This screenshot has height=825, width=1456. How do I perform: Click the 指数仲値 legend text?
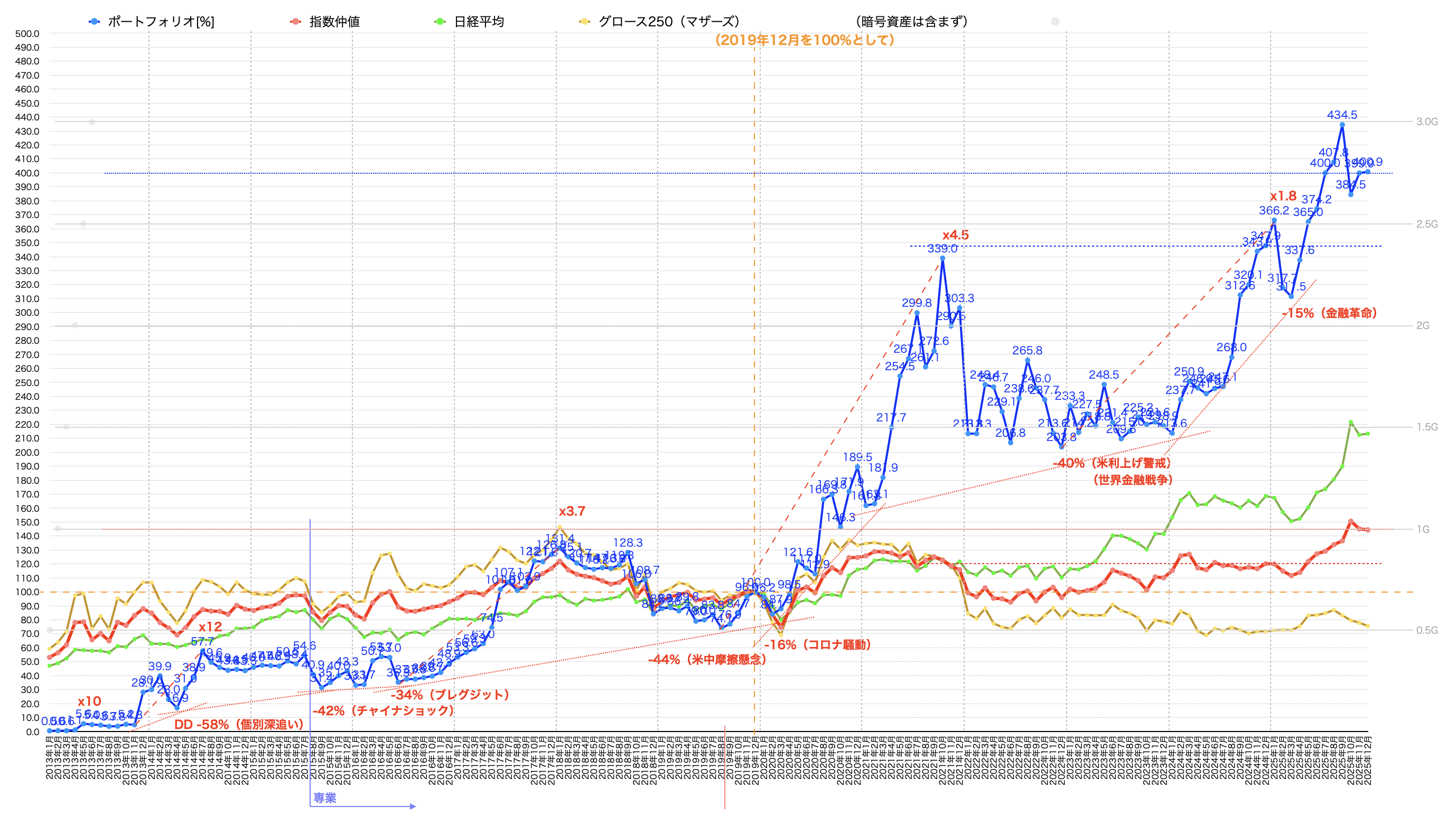(x=334, y=22)
